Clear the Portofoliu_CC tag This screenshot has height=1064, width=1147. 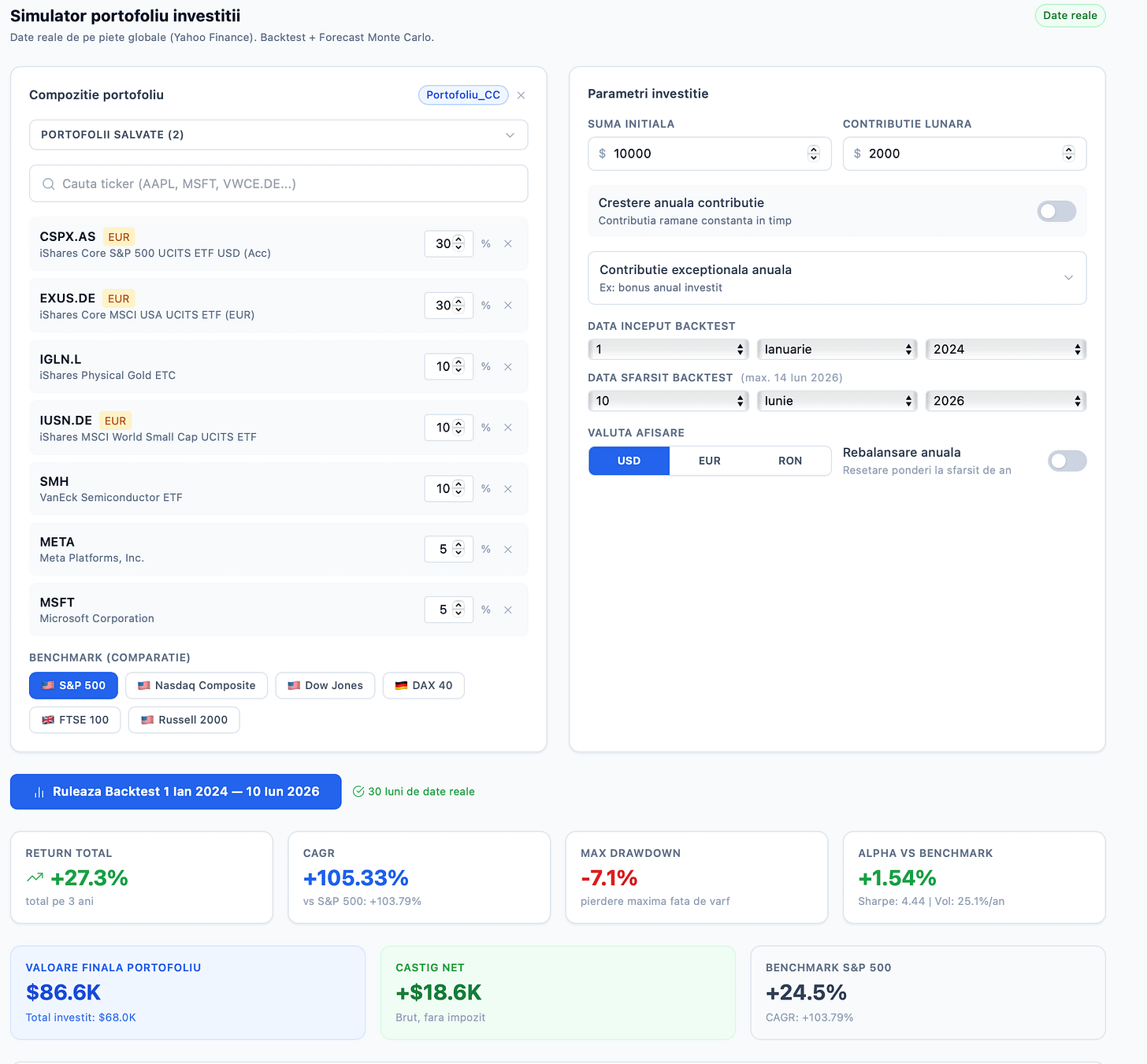point(521,95)
